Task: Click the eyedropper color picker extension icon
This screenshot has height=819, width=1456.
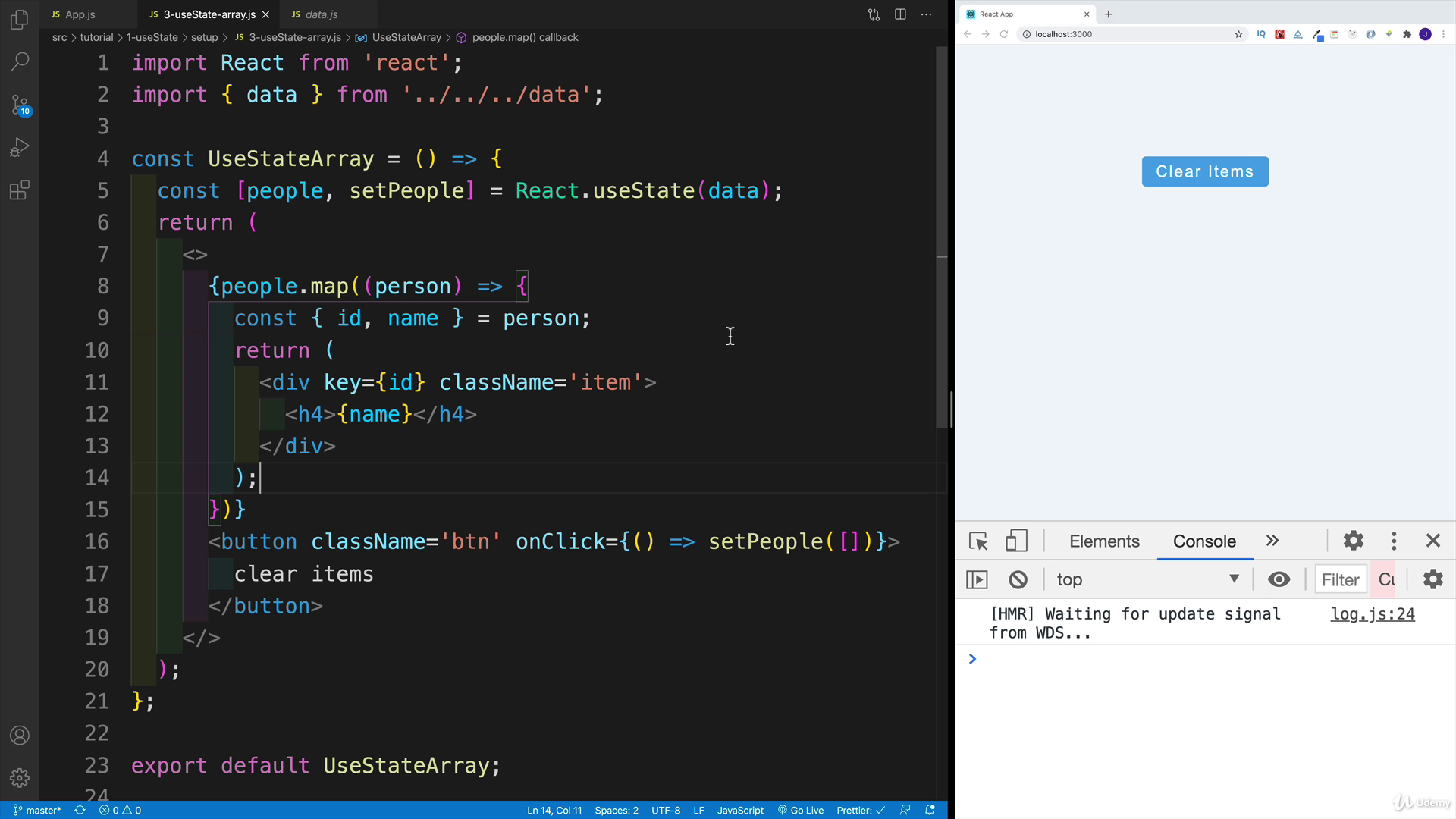Action: [1318, 35]
